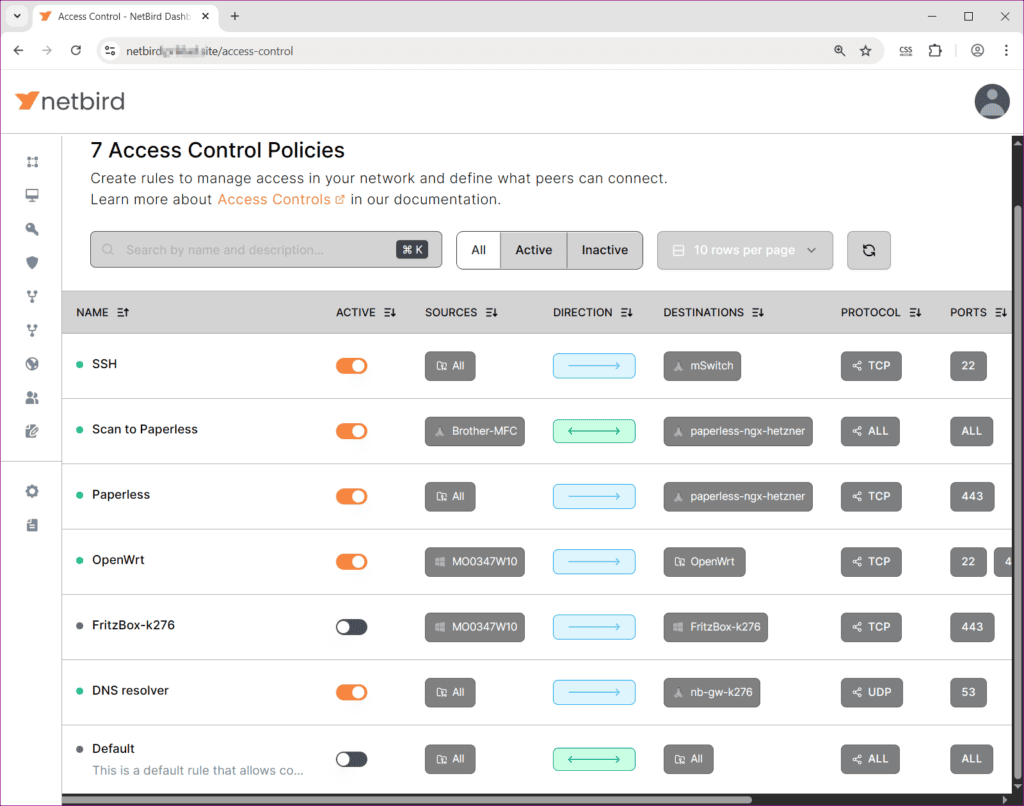This screenshot has width=1024, height=806.
Task: Click the OpenWrt destination group badge
Action: click(704, 562)
